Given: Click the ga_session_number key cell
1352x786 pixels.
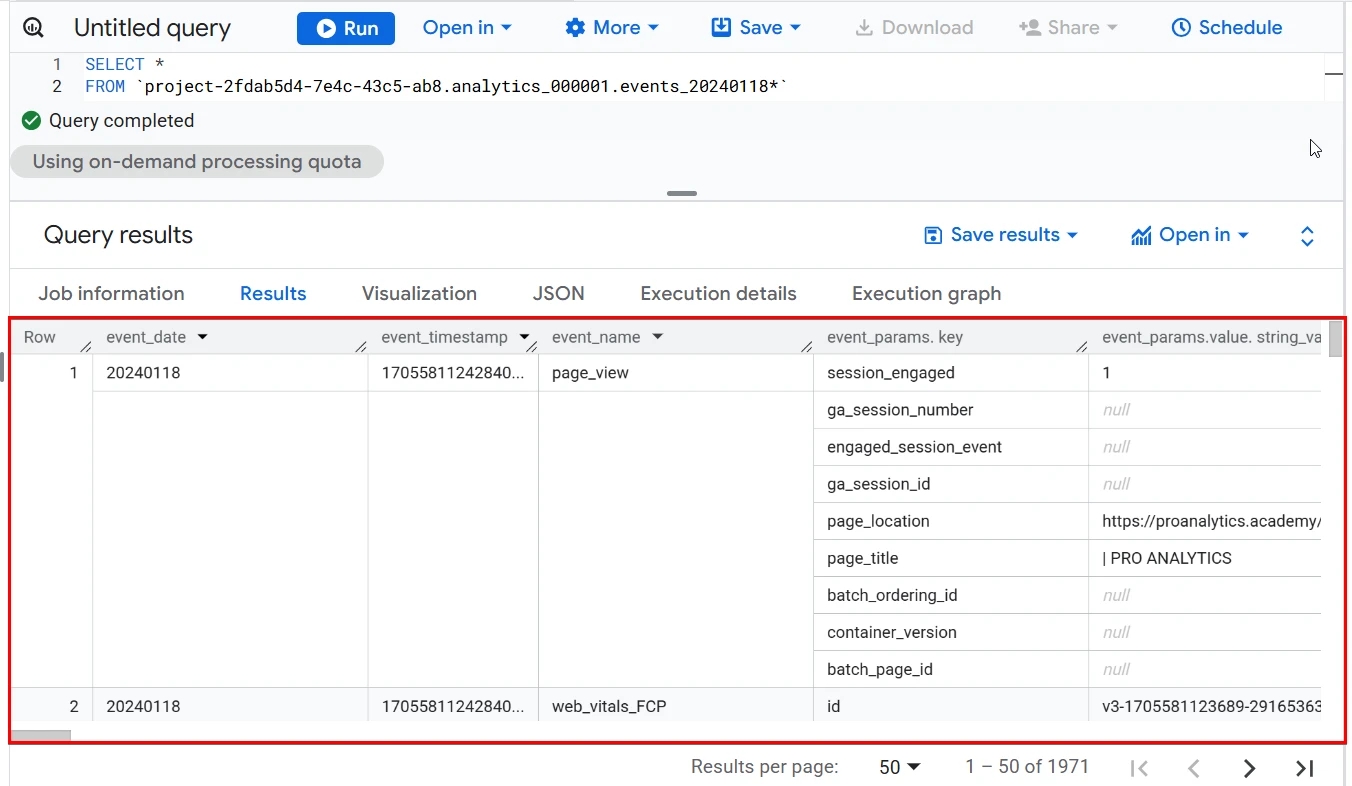Looking at the screenshot, I should pyautogui.click(x=951, y=410).
